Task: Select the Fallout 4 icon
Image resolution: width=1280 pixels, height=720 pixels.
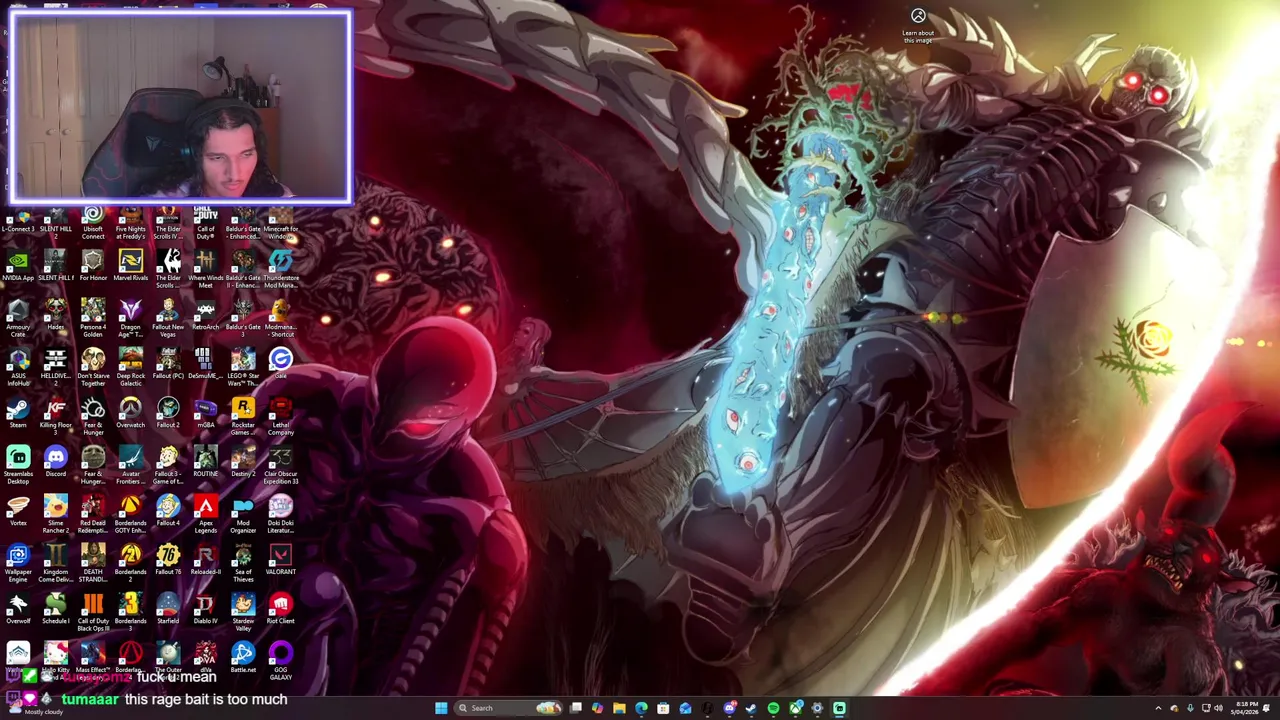Action: (x=168, y=512)
